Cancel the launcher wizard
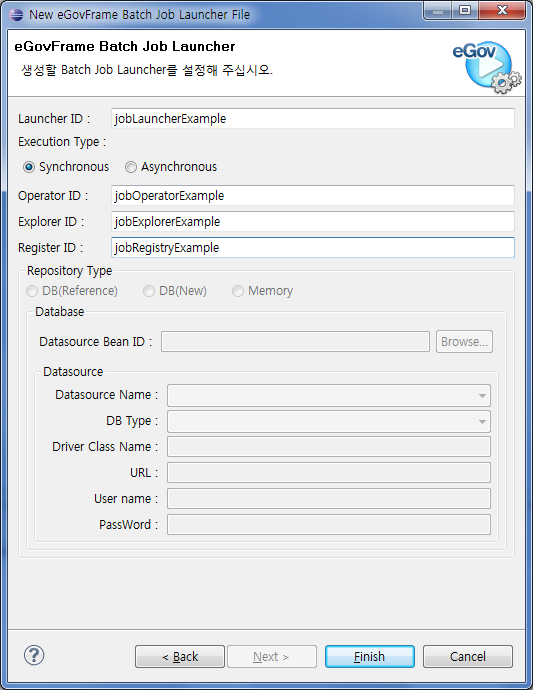533x690 pixels. (468, 657)
